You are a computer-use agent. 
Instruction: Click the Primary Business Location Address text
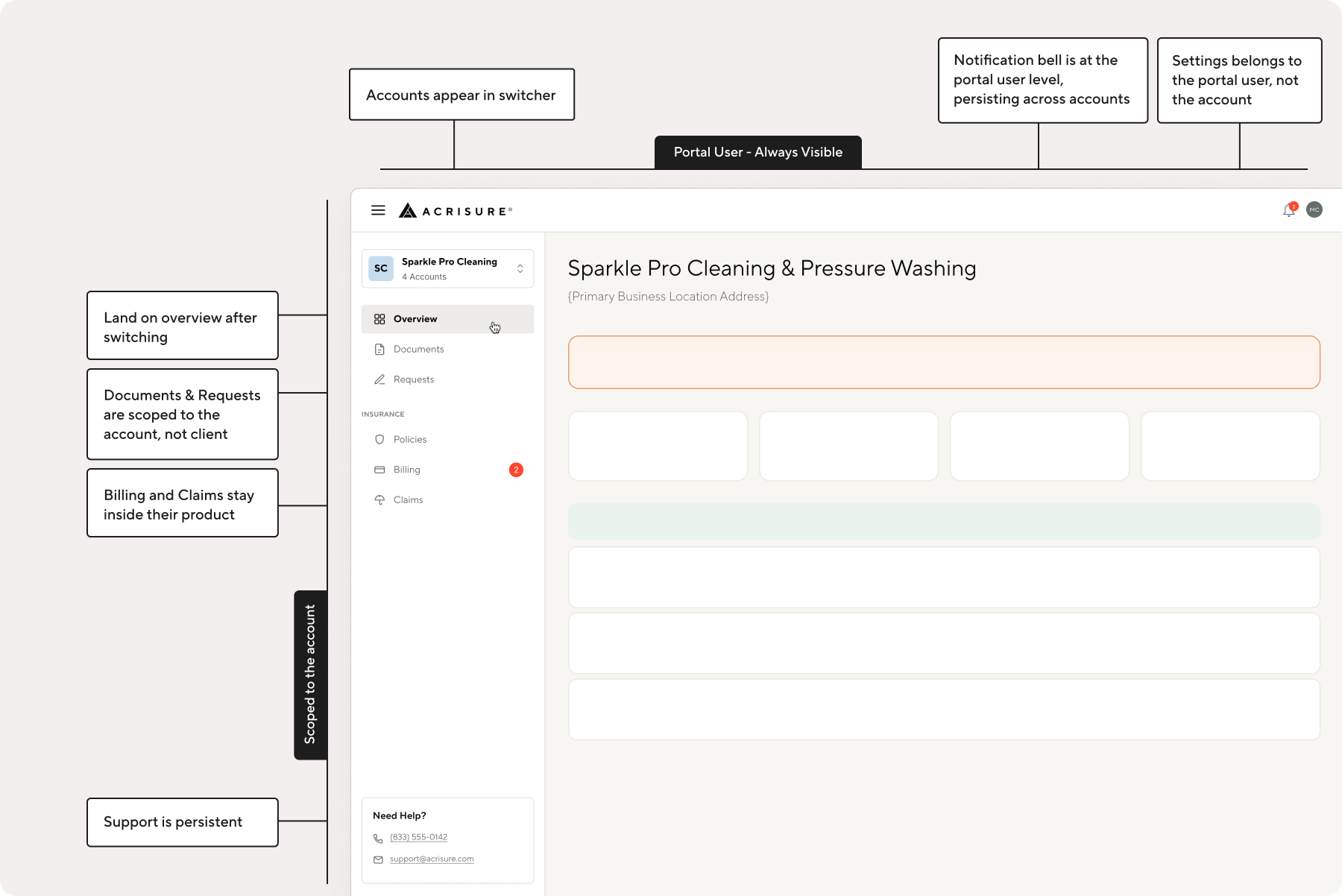668,297
